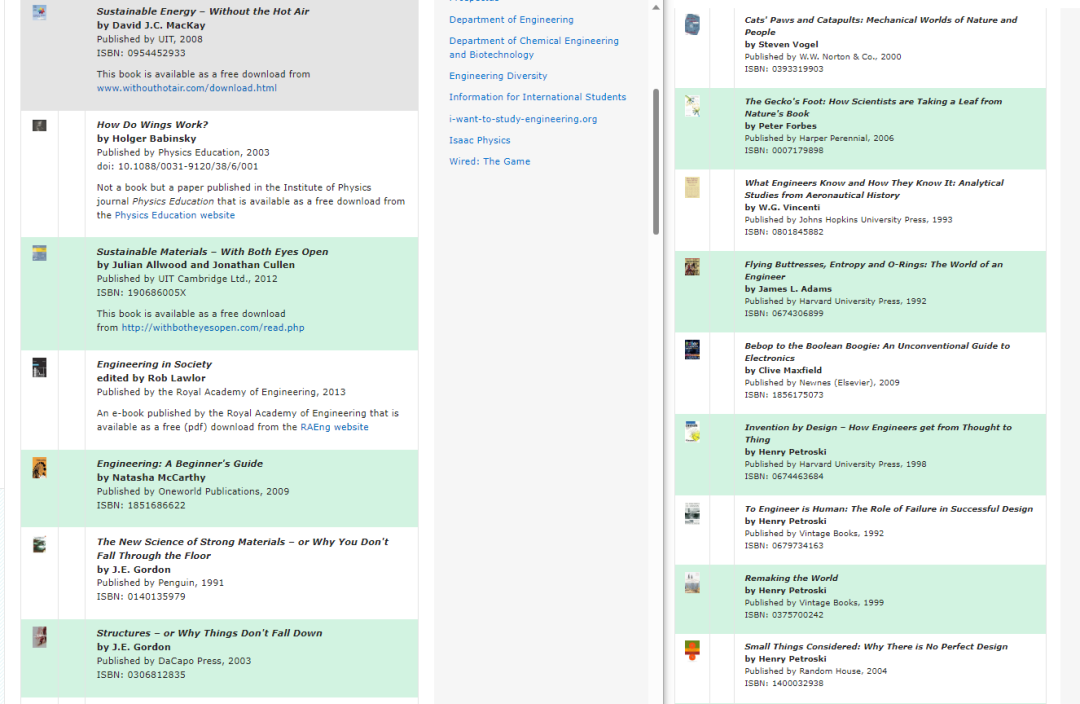Click the author line 'by David J.C. MacKay'

(151, 25)
